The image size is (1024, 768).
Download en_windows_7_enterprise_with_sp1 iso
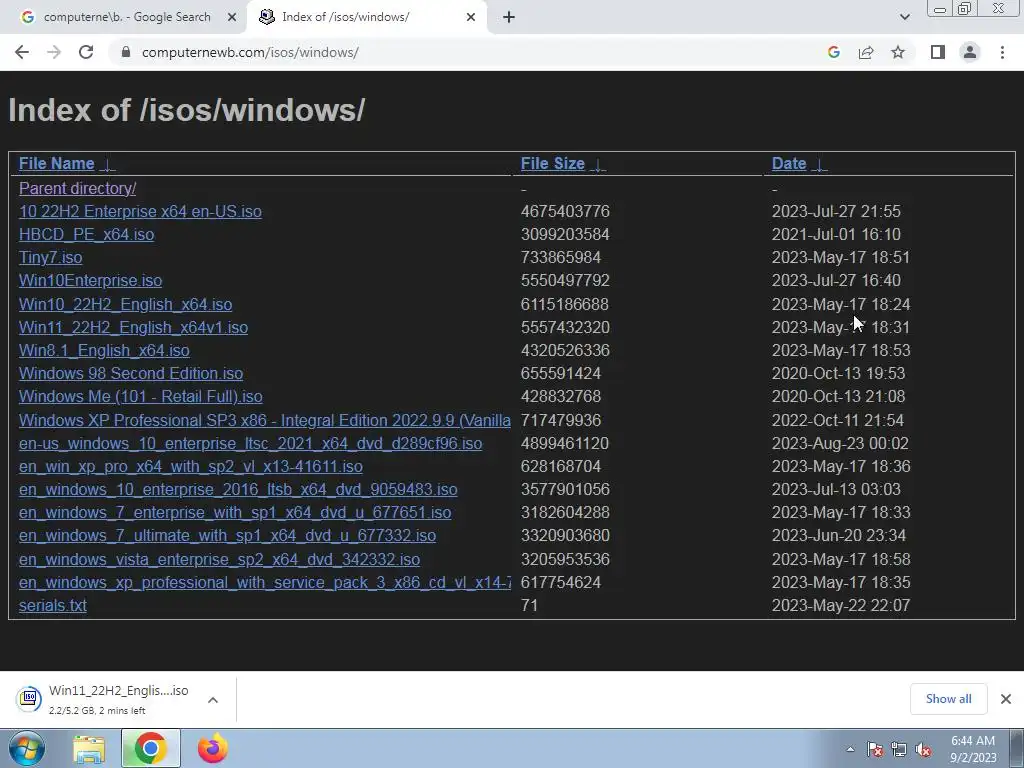tap(235, 512)
